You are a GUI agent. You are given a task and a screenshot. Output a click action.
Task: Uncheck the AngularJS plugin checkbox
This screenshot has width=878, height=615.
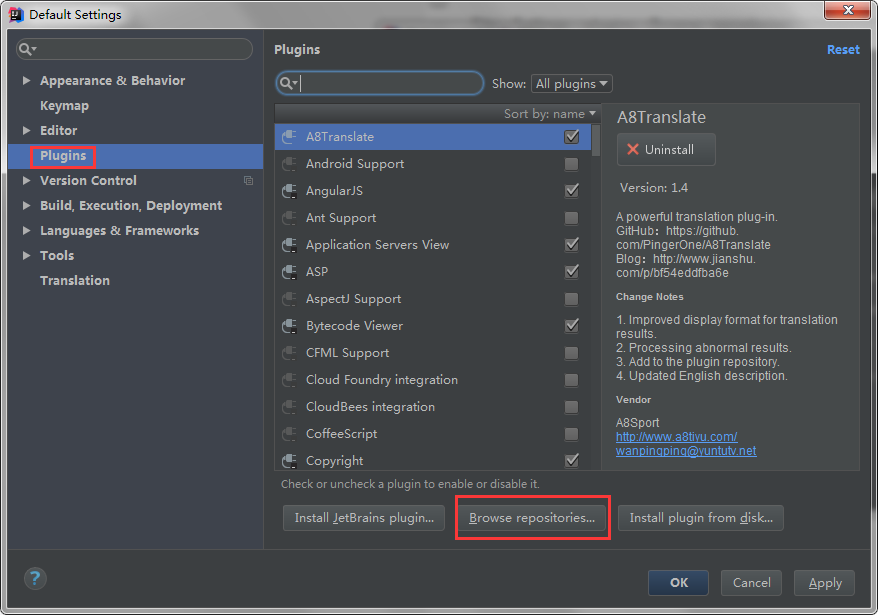click(x=571, y=190)
